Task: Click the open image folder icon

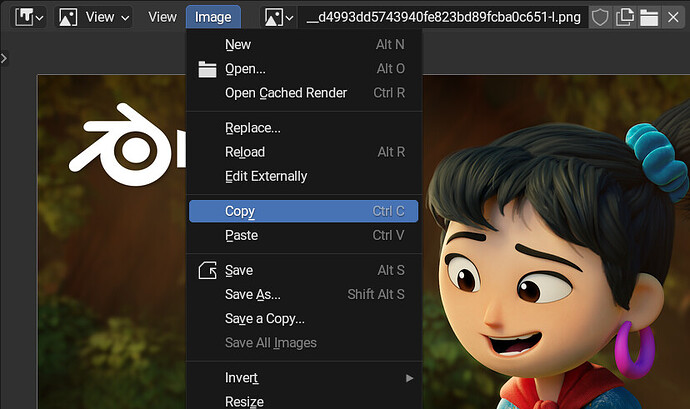Action: pos(649,17)
